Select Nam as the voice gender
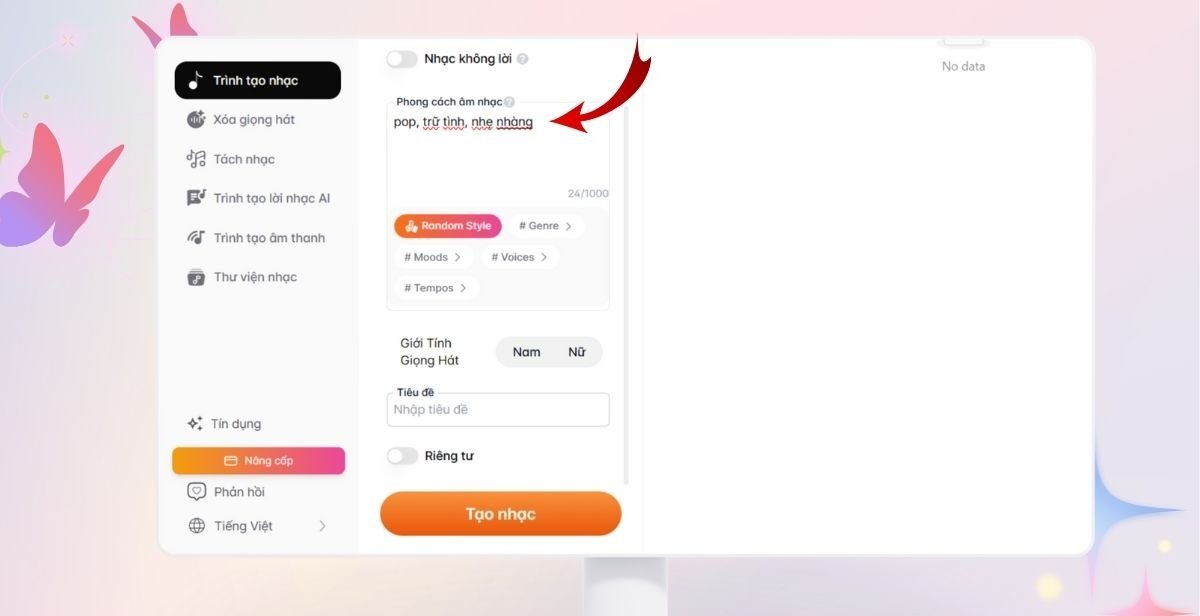Image resolution: width=1200 pixels, height=616 pixels. point(526,352)
